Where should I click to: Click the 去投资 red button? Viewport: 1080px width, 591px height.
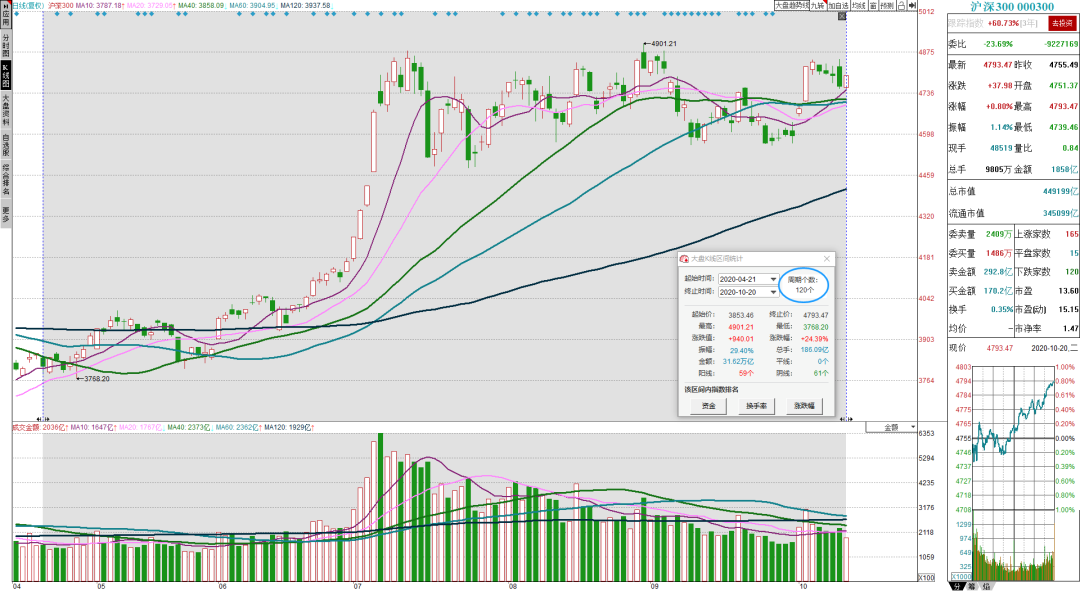(x=1062, y=23)
